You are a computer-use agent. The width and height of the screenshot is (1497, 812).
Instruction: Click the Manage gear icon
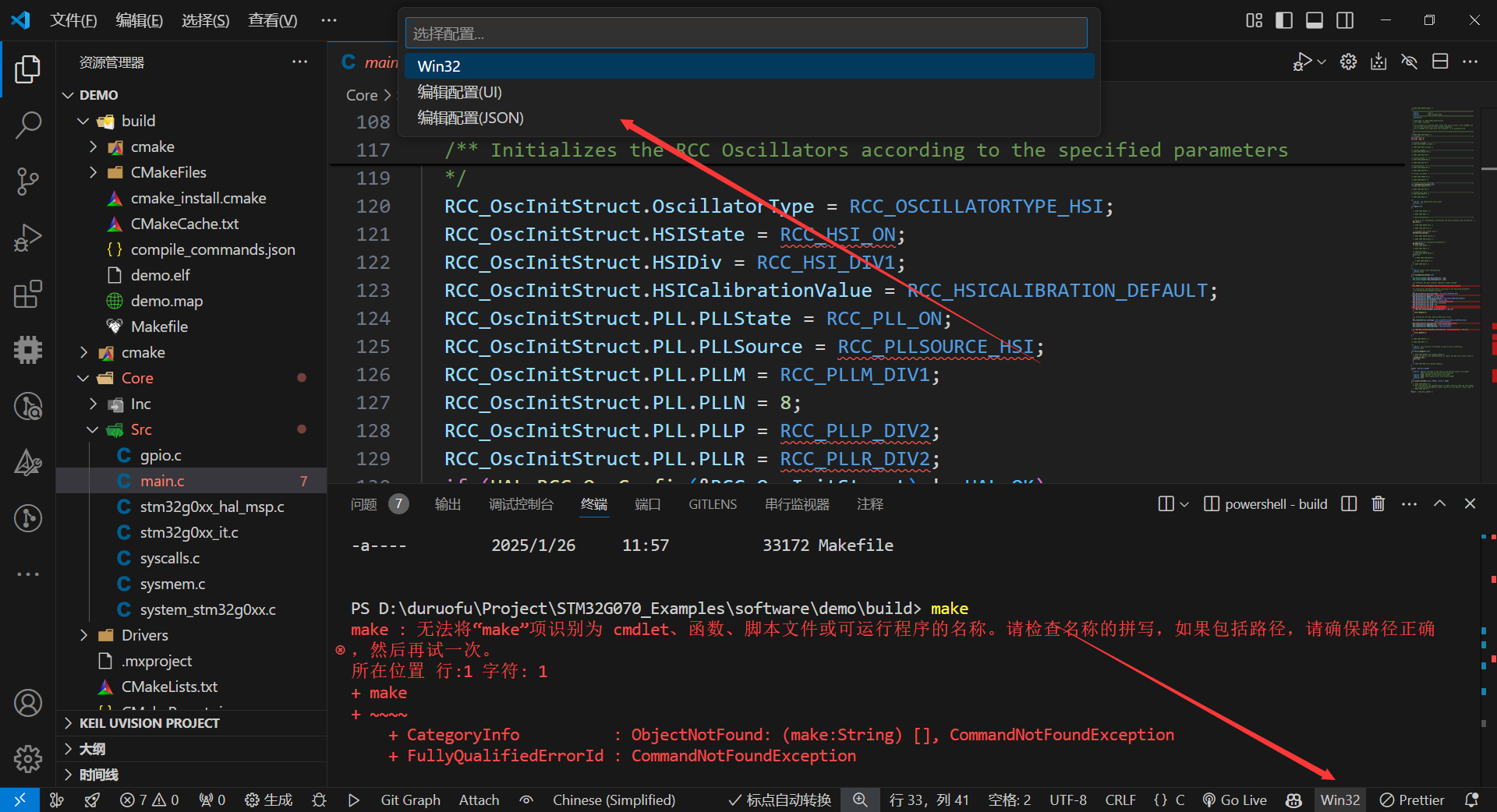(x=28, y=757)
